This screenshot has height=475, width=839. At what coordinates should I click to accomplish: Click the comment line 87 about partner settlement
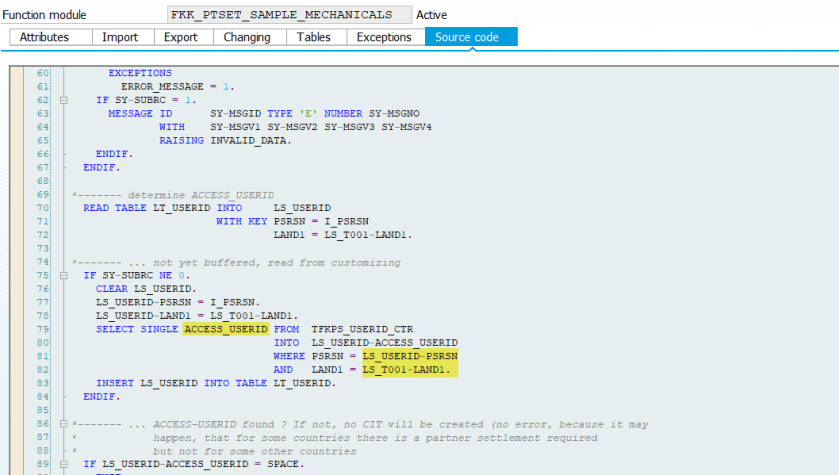tap(375, 438)
